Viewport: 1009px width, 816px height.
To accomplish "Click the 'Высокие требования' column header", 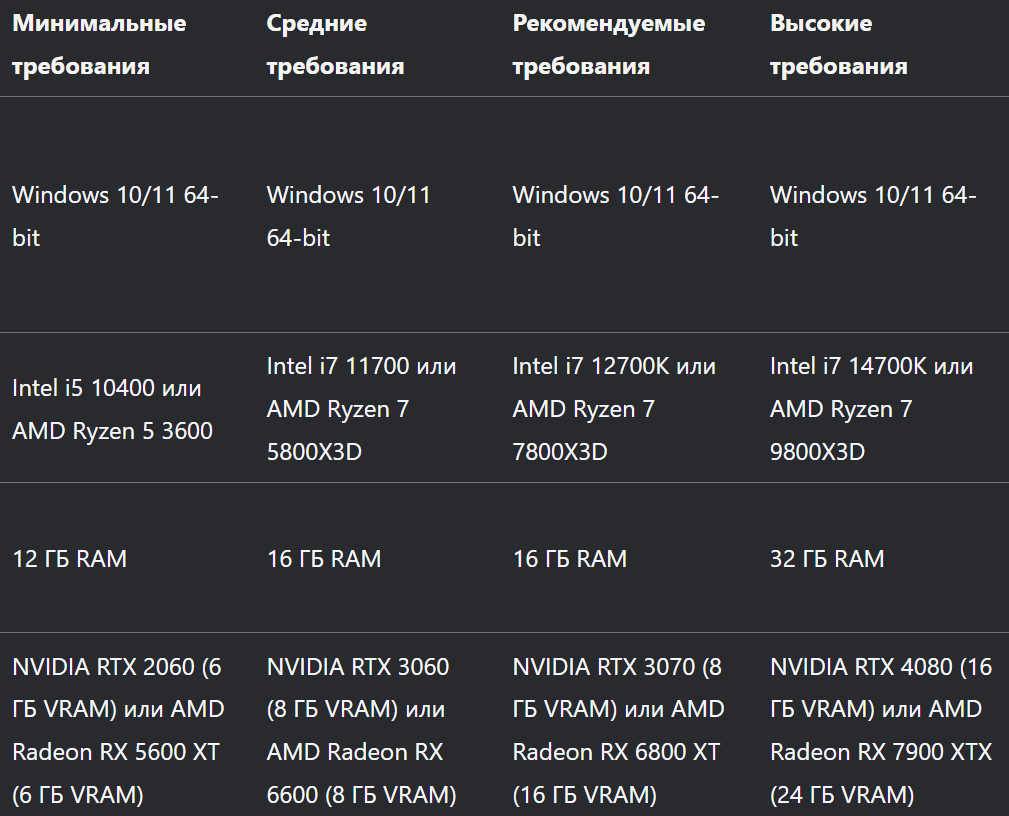I will (838, 44).
